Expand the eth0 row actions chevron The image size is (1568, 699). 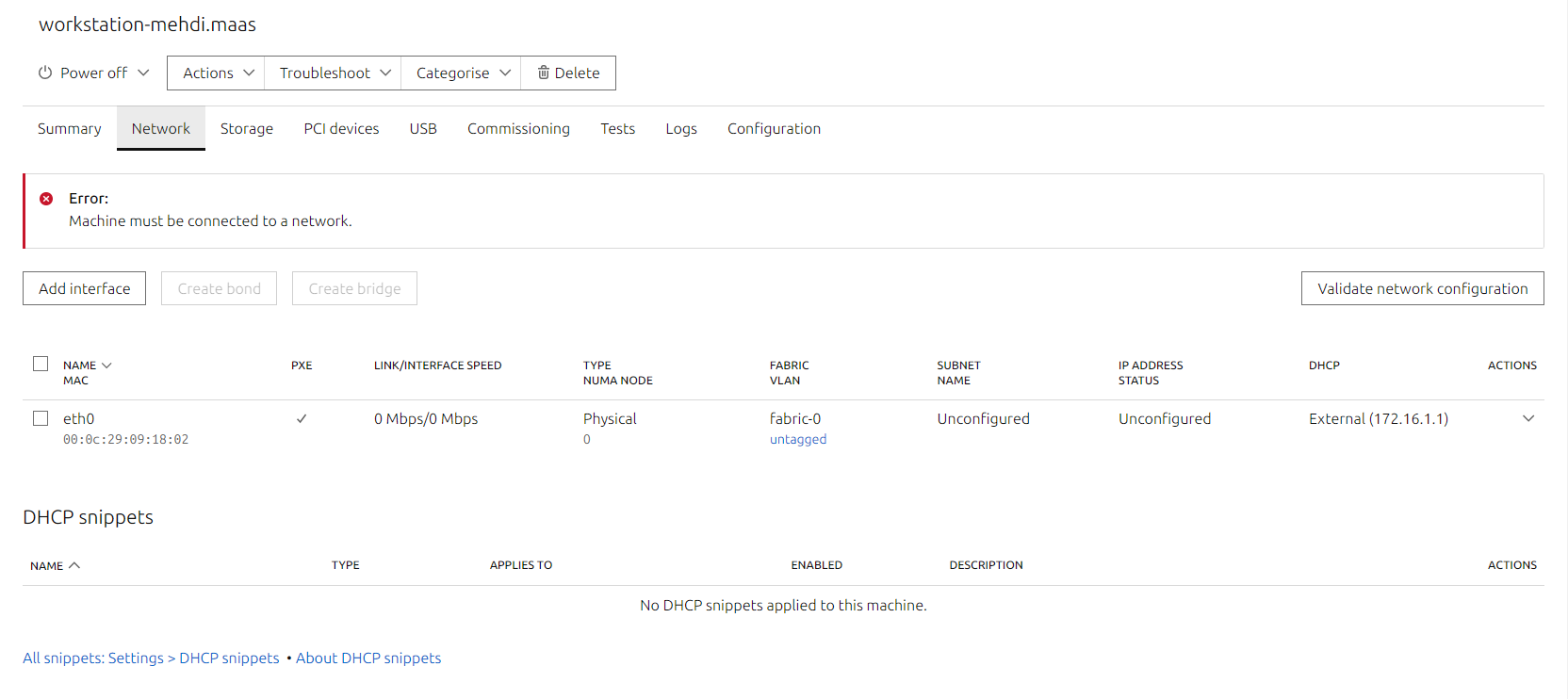click(x=1528, y=418)
